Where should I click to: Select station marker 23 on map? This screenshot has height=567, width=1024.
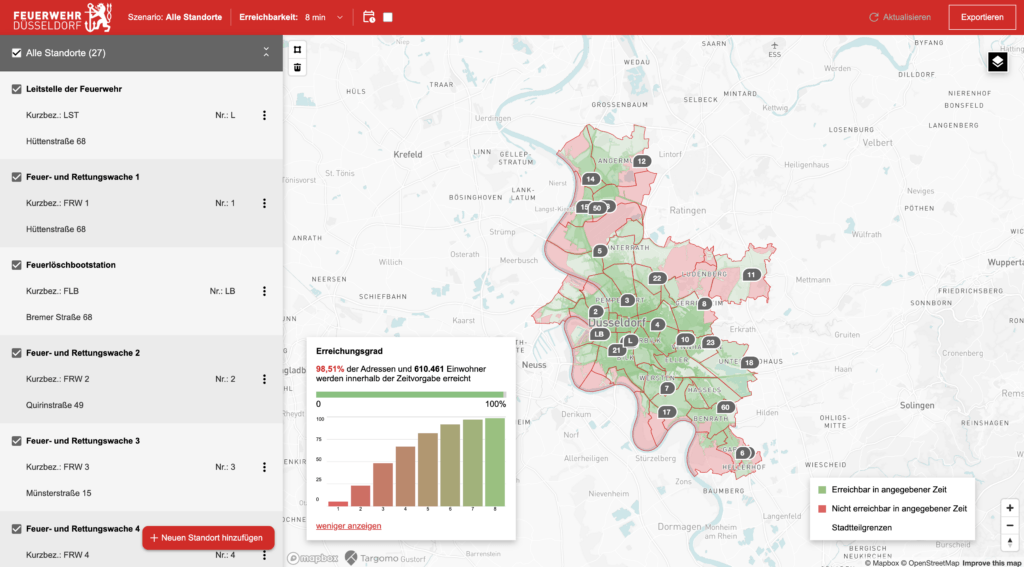pyautogui.click(x=711, y=343)
